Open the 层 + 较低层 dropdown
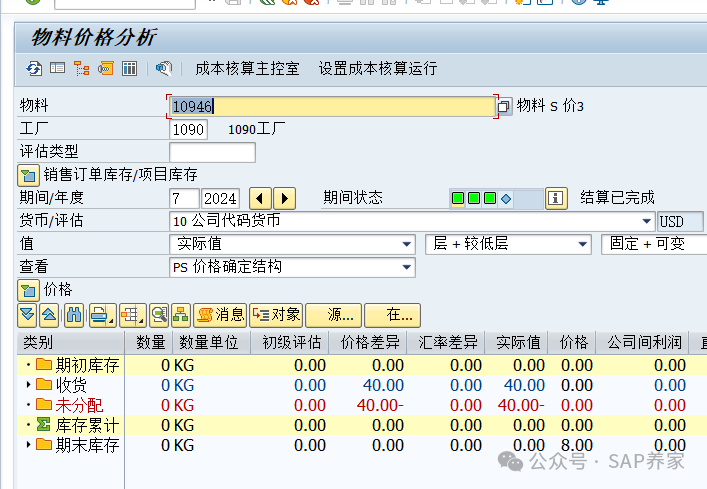This screenshot has height=489, width=707. coord(583,244)
